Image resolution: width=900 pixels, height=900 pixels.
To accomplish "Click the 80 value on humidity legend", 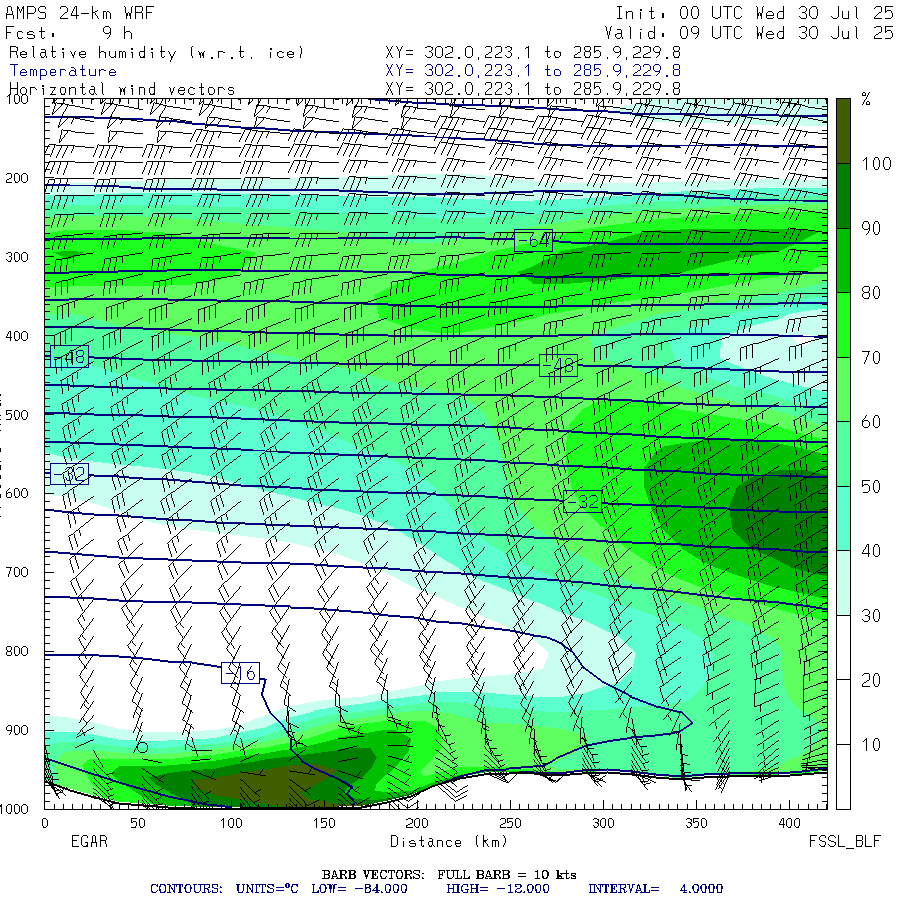I will [x=871, y=293].
